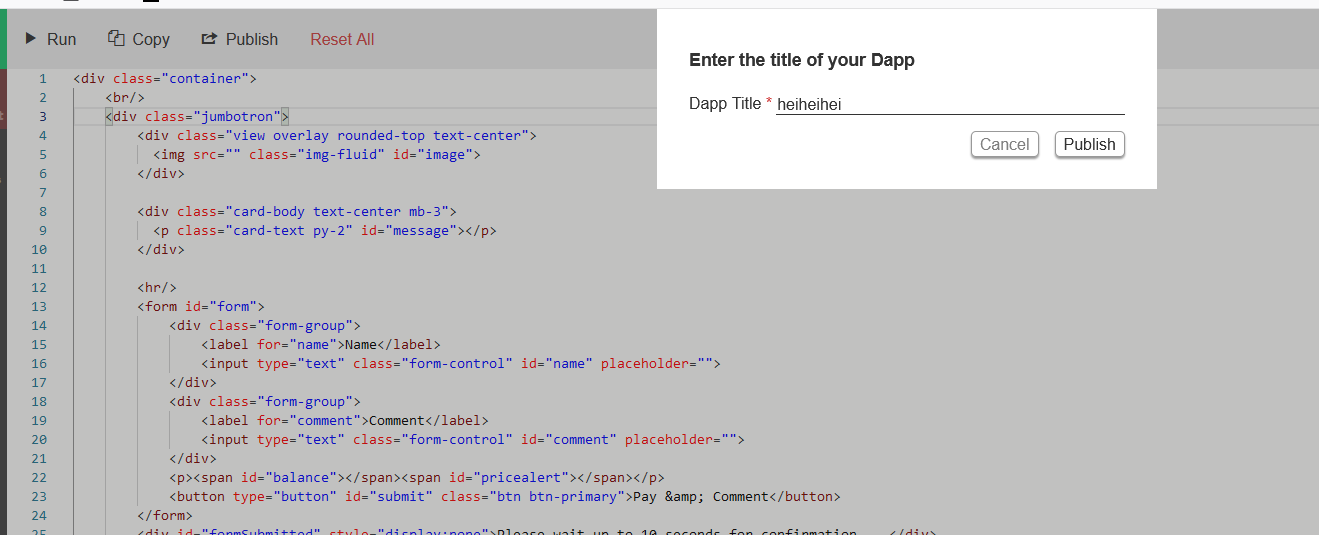
Task: Select line number 1 in gutter
Action: 42,78
